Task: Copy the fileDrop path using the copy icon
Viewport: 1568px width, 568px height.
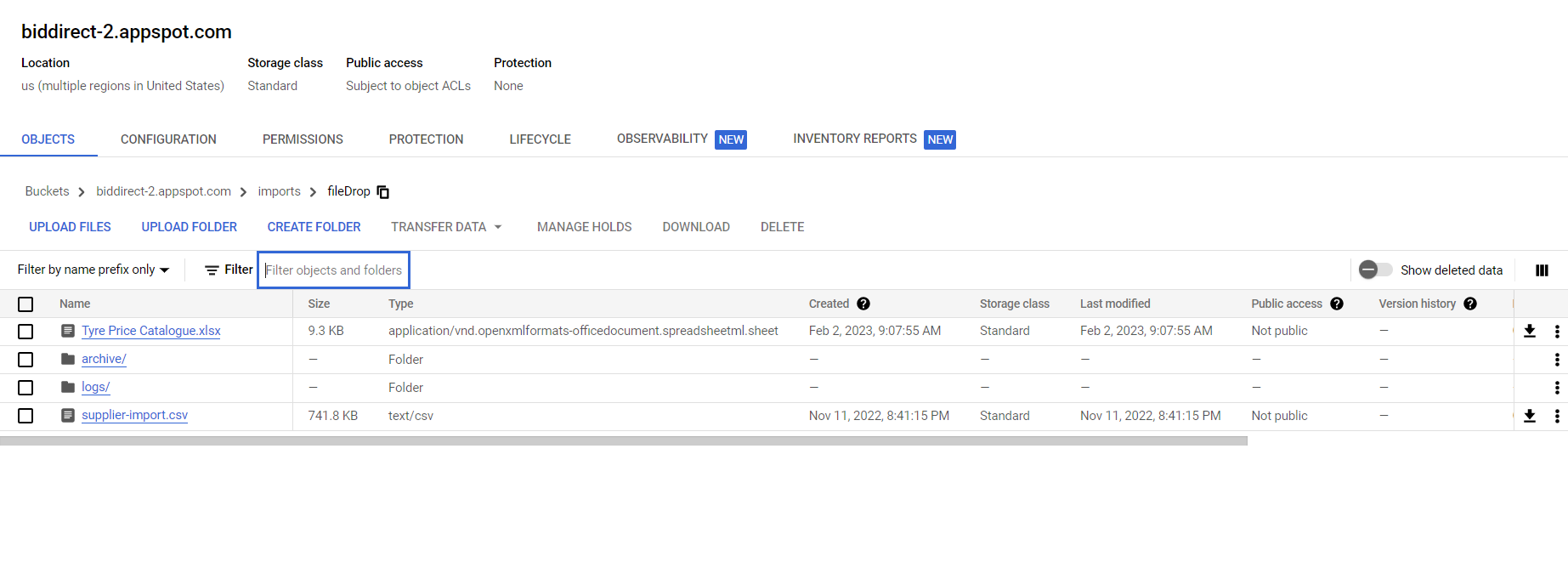Action: pos(383,192)
